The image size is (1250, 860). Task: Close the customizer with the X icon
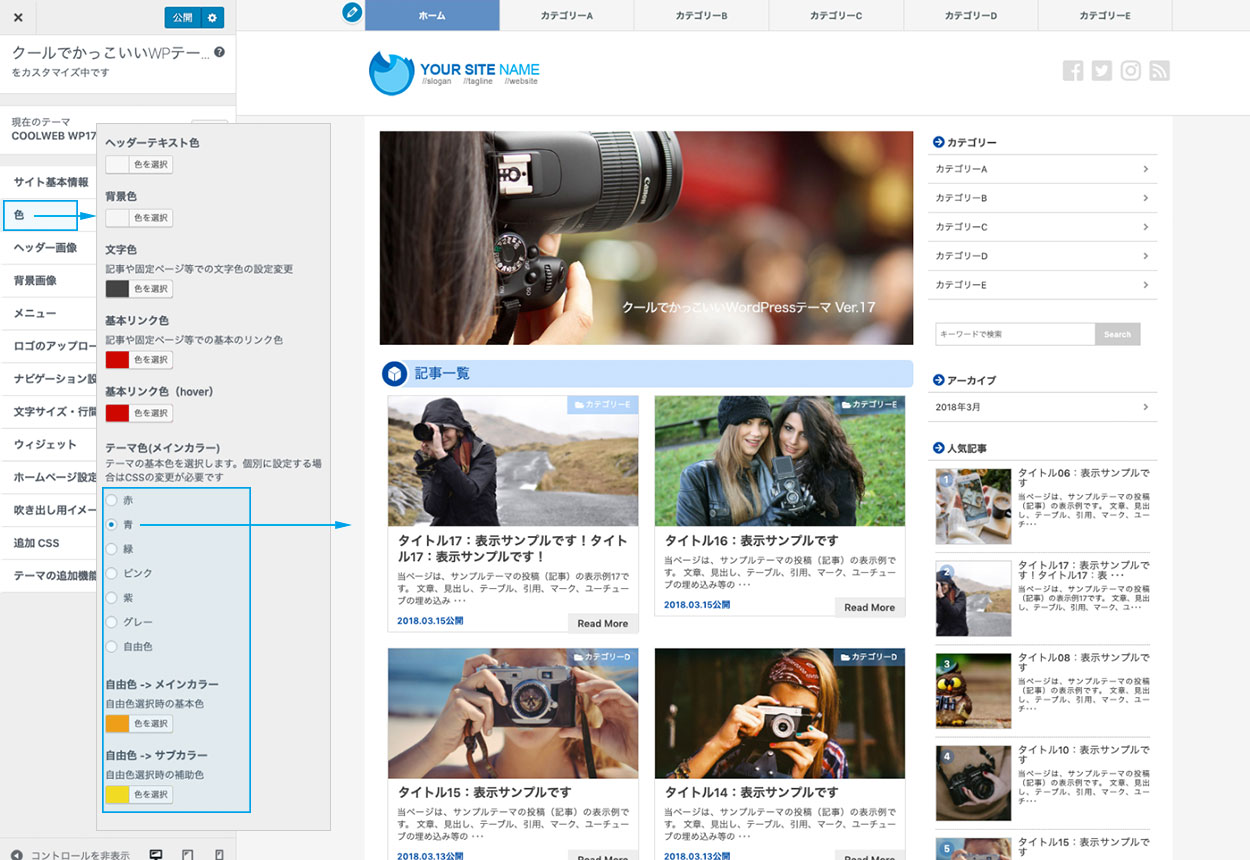click(x=18, y=17)
